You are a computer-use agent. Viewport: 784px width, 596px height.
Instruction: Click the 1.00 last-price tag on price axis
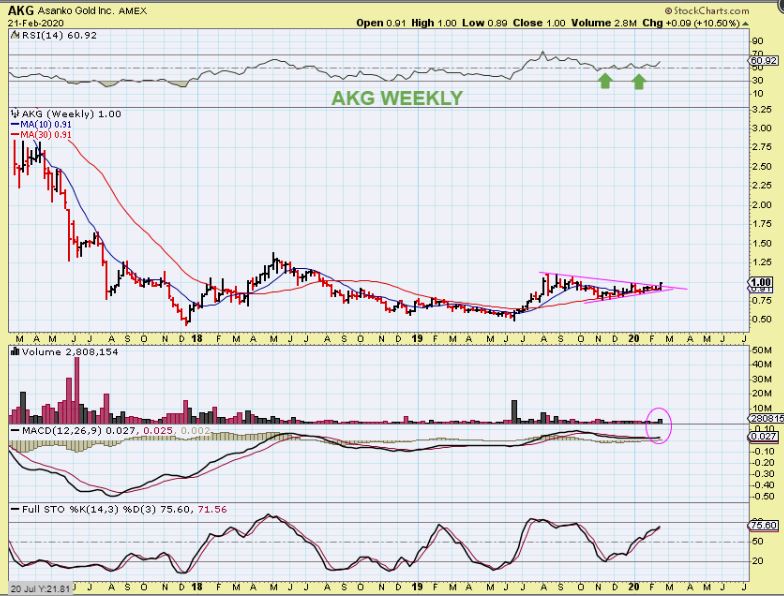pos(762,282)
